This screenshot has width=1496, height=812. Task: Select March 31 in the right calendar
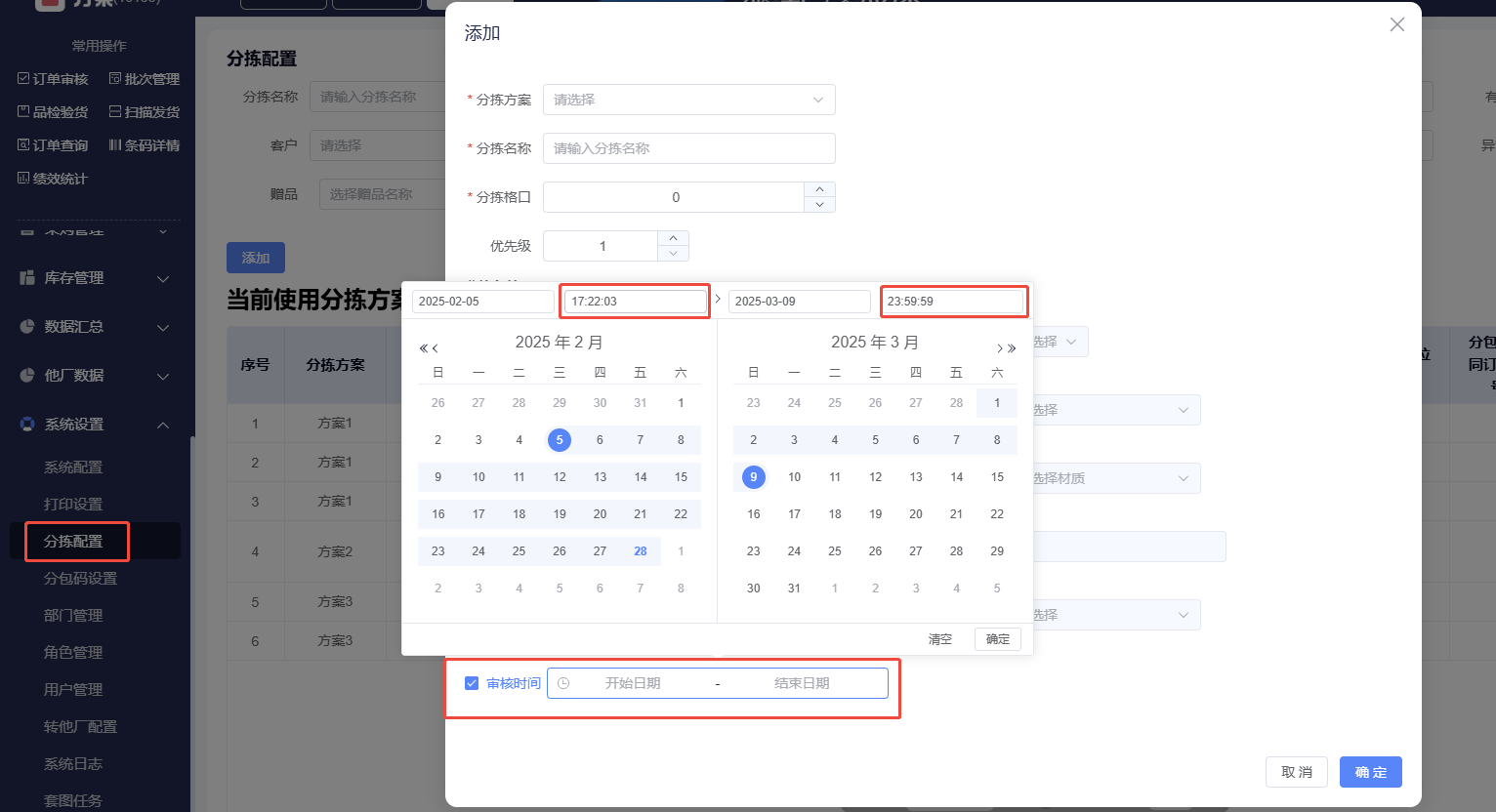[x=795, y=589]
